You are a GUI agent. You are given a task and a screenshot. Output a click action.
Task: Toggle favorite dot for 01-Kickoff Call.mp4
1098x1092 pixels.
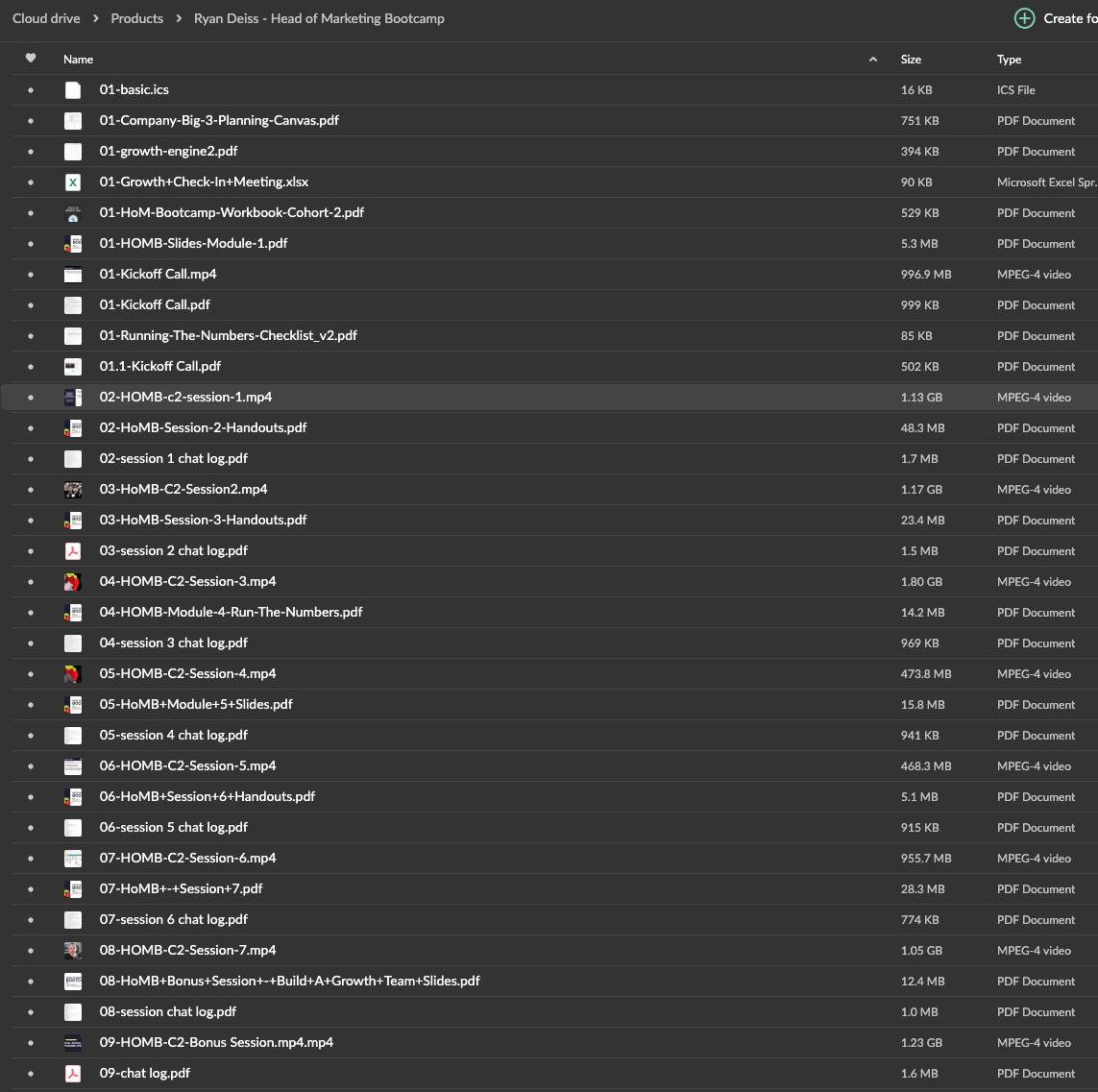coord(30,275)
